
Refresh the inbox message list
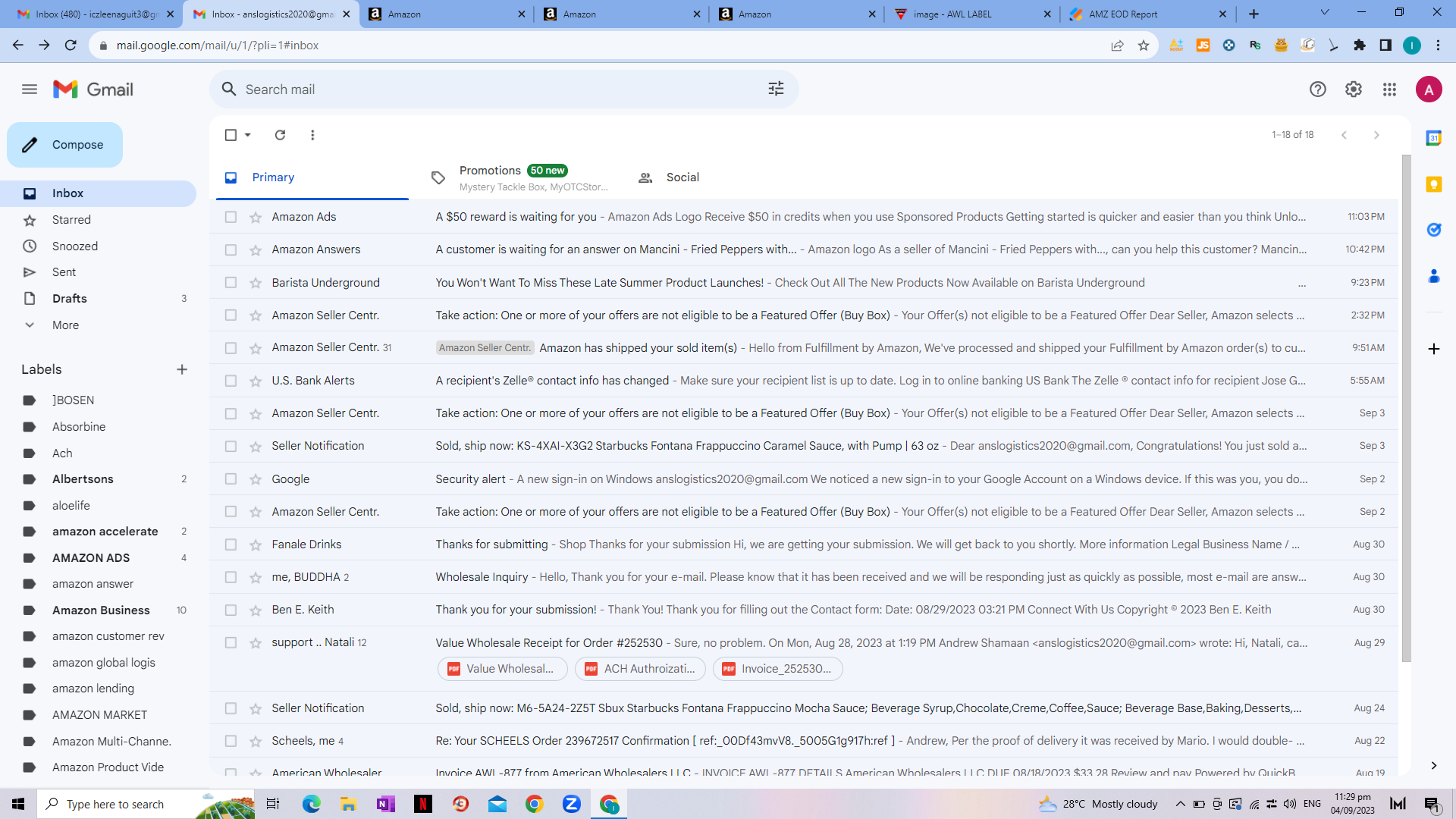tap(280, 135)
